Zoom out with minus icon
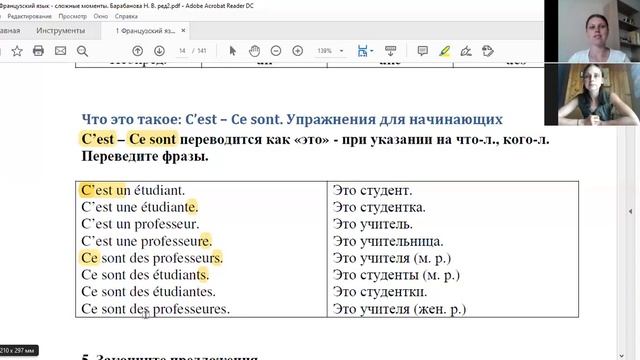 coord(276,51)
